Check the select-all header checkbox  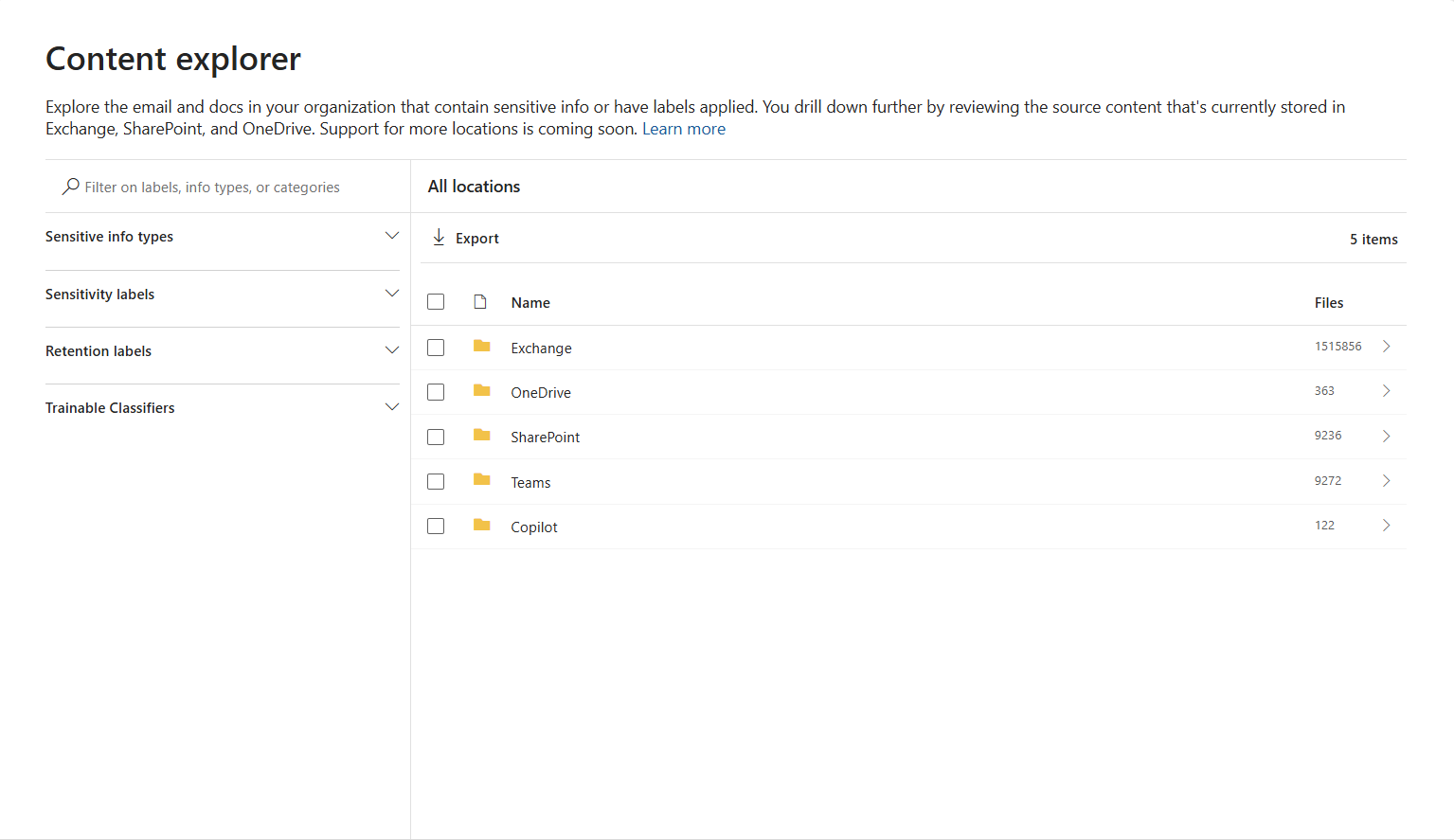click(x=436, y=302)
